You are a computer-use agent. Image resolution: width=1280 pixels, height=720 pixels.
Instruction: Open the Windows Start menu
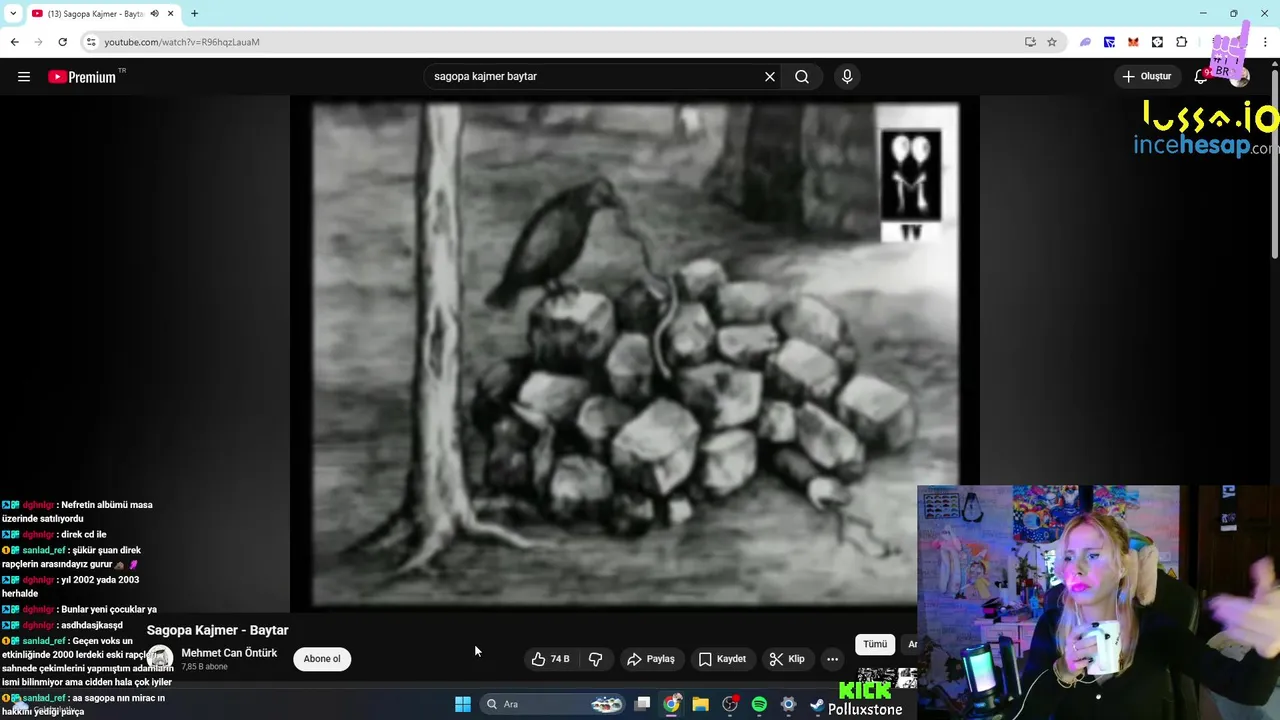[x=462, y=704]
